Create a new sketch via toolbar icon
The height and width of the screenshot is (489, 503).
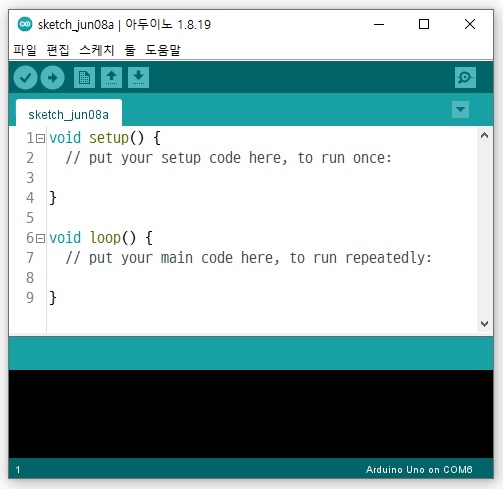tap(84, 78)
